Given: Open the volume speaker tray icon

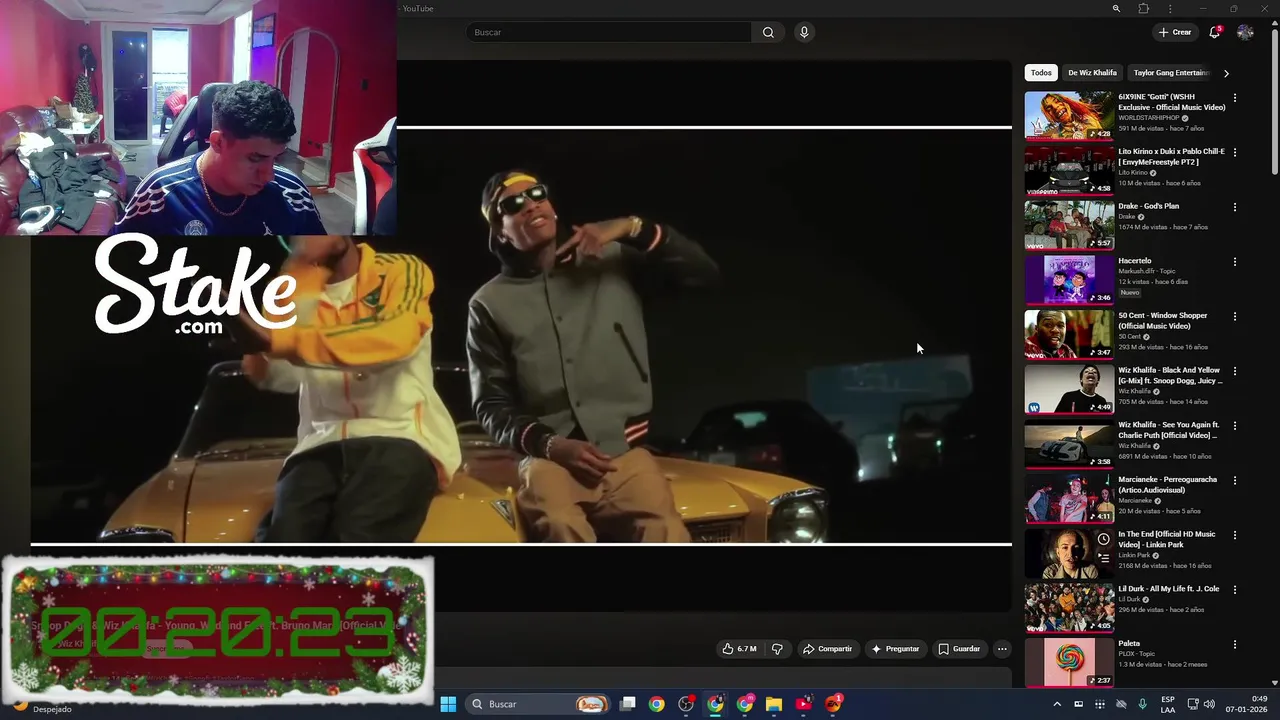Looking at the screenshot, I should pyautogui.click(x=1209, y=704).
